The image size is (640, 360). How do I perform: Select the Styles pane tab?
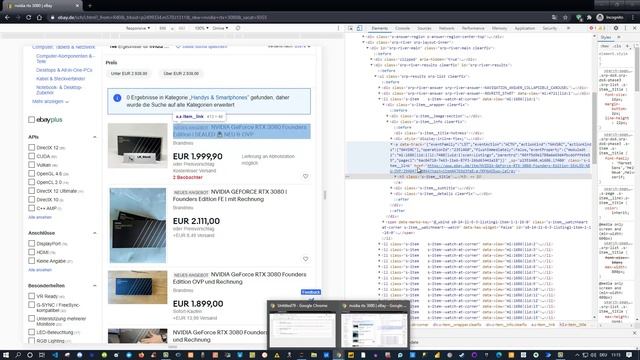(606, 37)
